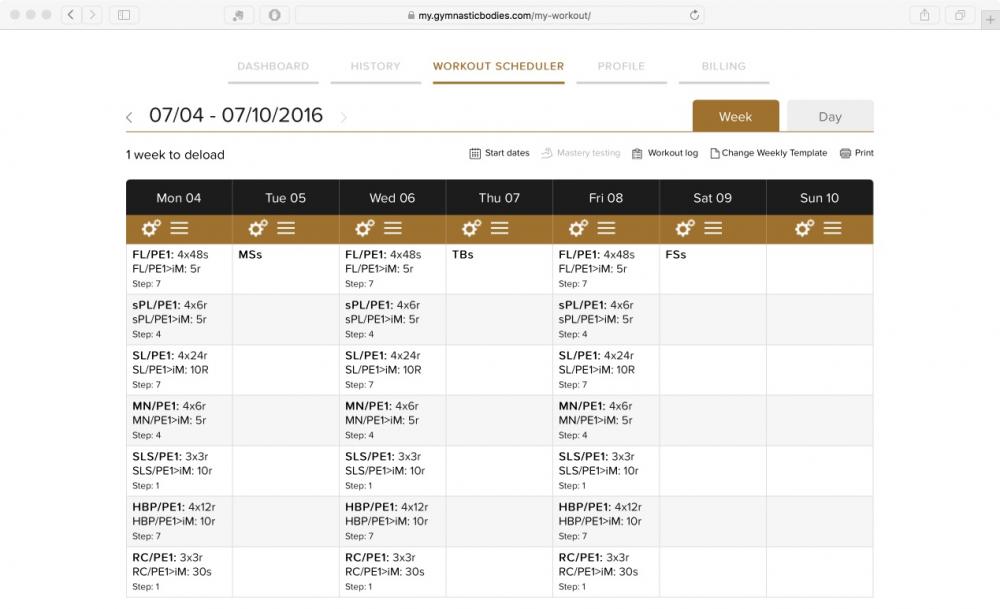The width and height of the screenshot is (1000, 609).
Task: Go to next week arrow
Action: click(344, 117)
